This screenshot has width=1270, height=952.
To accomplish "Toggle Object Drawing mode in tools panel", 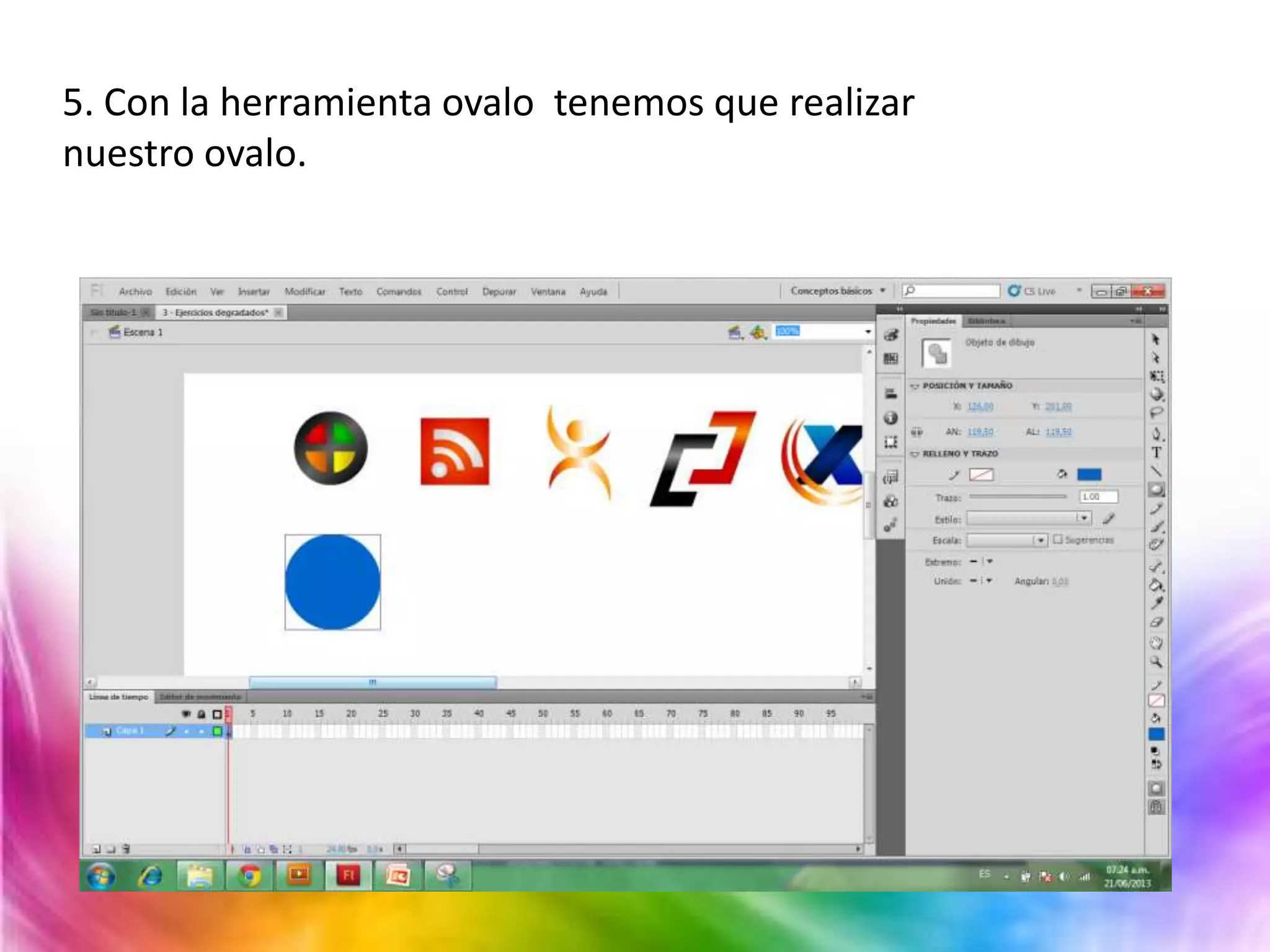I will [x=1157, y=788].
